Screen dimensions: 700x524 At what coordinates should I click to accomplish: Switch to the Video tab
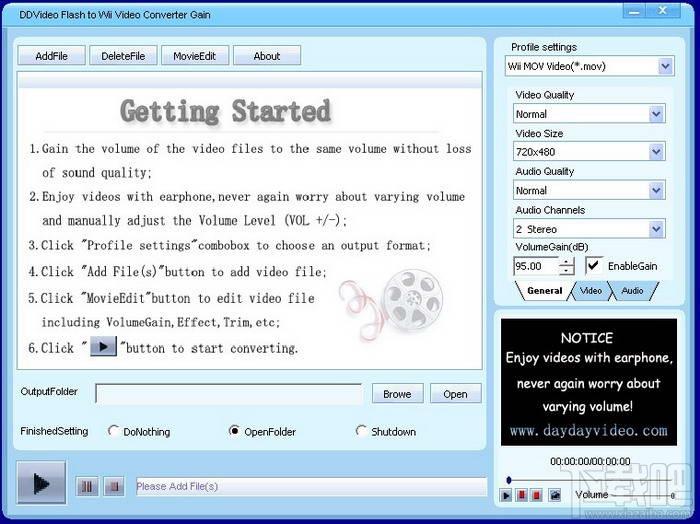tap(591, 291)
